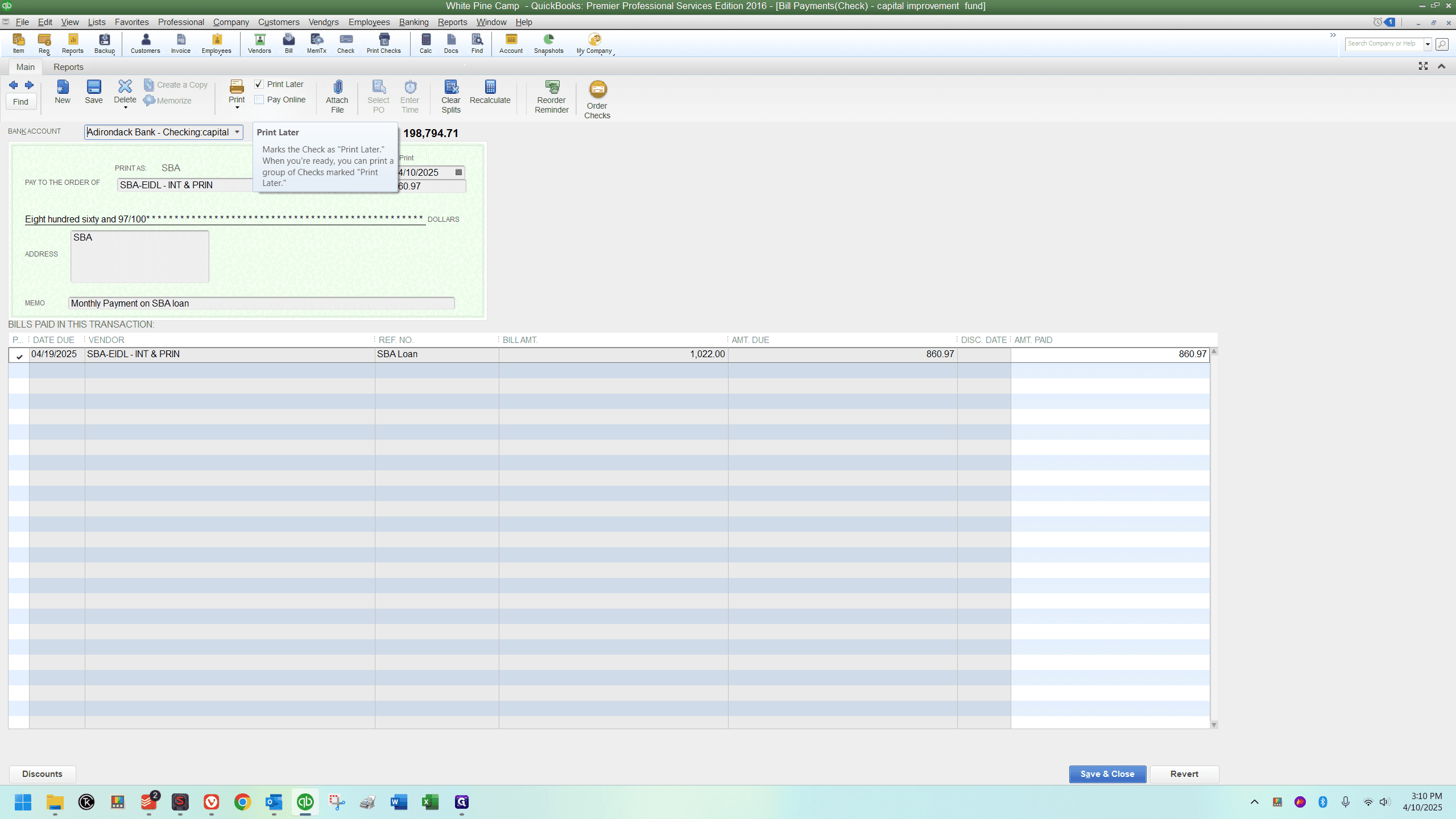Toggle paid checkmark for SBA-EIDL bill
This screenshot has height=819, width=1456.
19,355
